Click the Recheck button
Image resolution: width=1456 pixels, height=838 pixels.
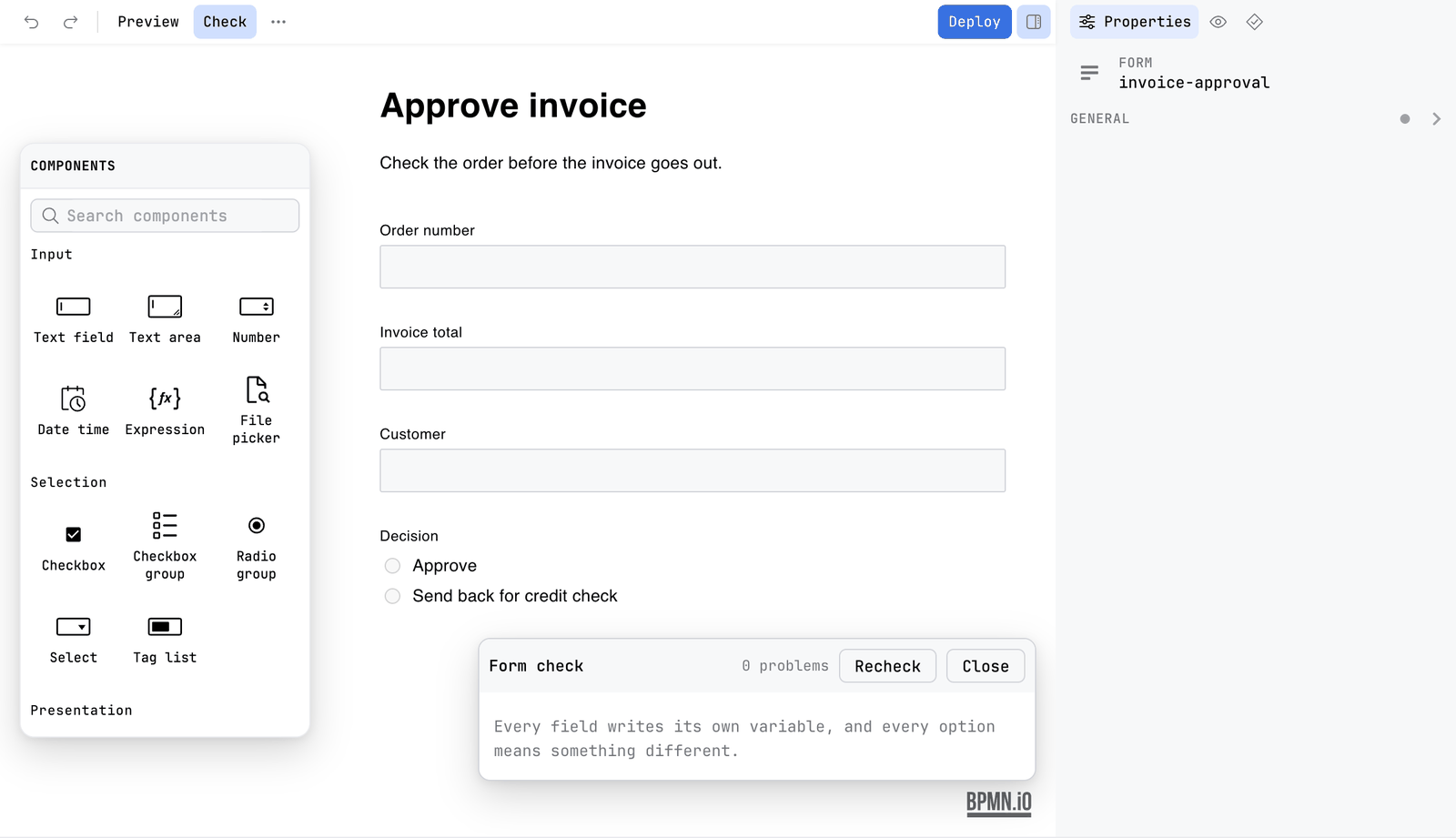887,666
